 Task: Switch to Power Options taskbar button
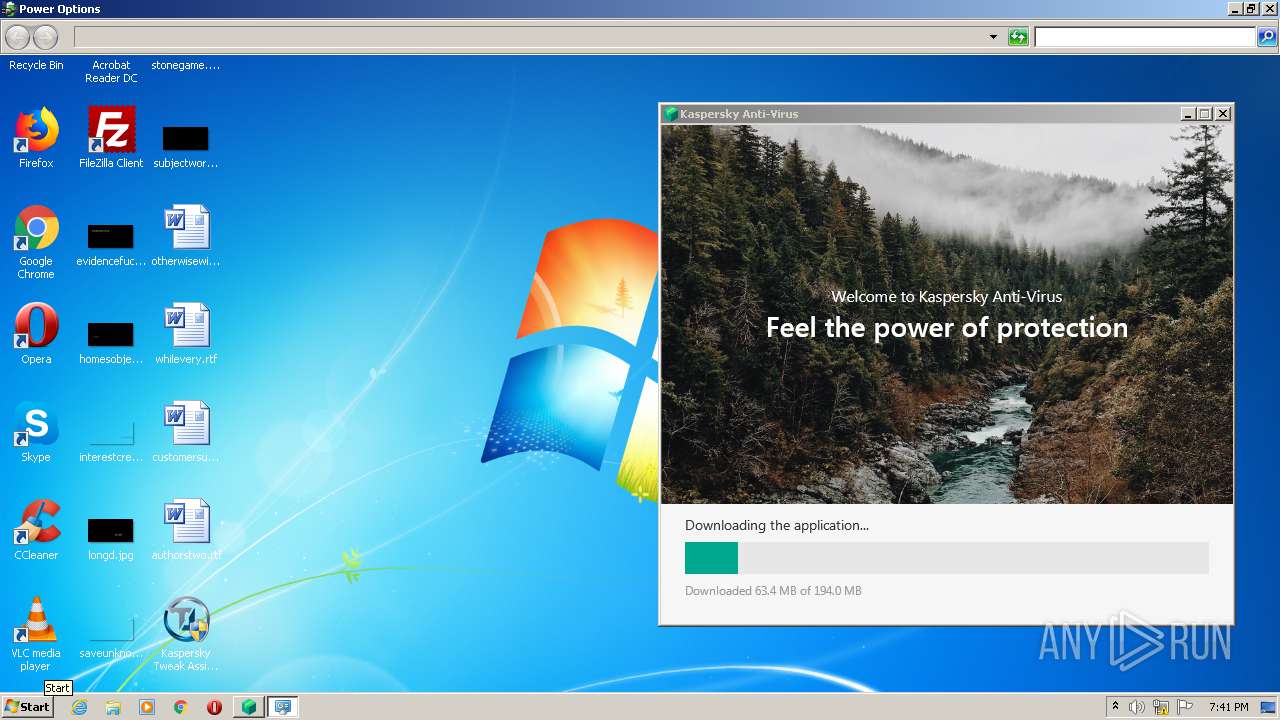[x=283, y=707]
